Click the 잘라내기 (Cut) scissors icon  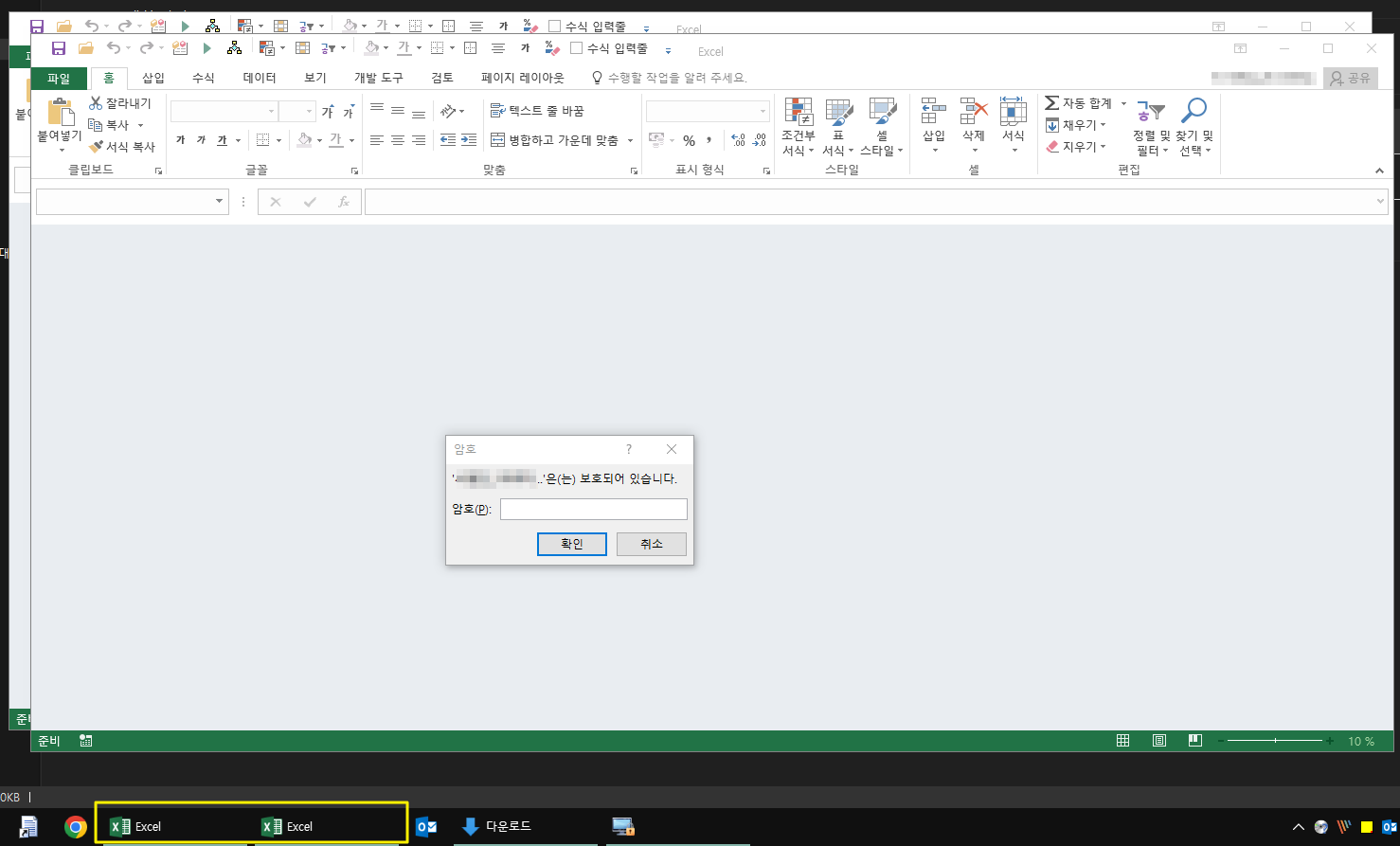(96, 103)
